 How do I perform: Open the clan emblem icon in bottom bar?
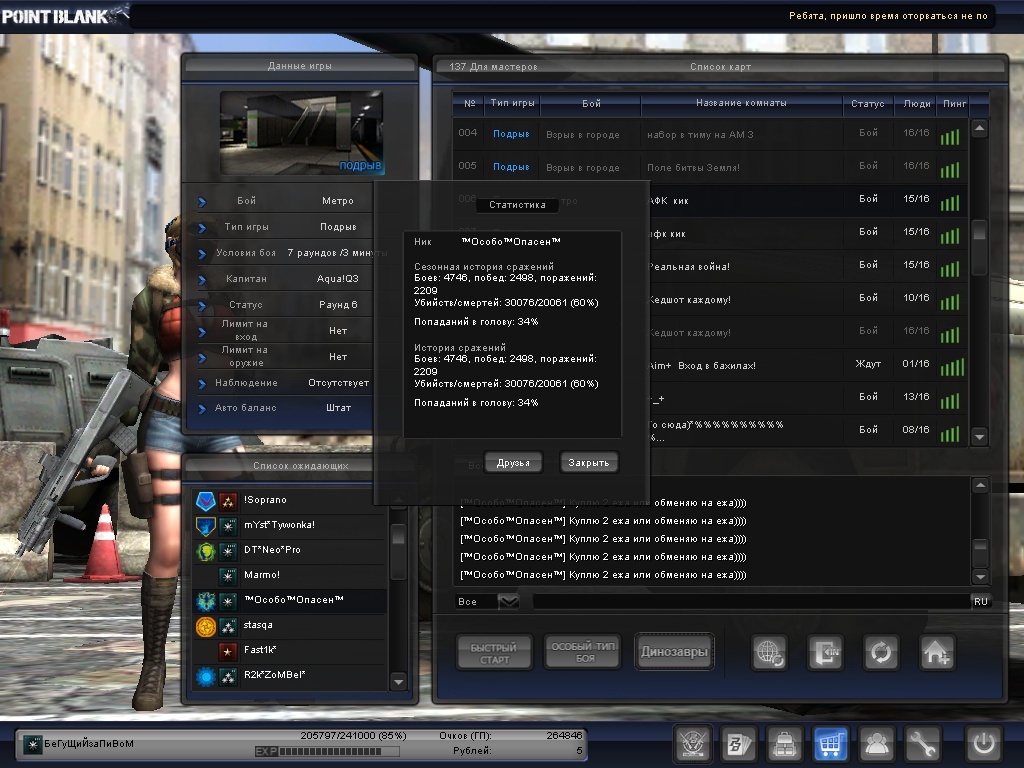pyautogui.click(x=692, y=743)
